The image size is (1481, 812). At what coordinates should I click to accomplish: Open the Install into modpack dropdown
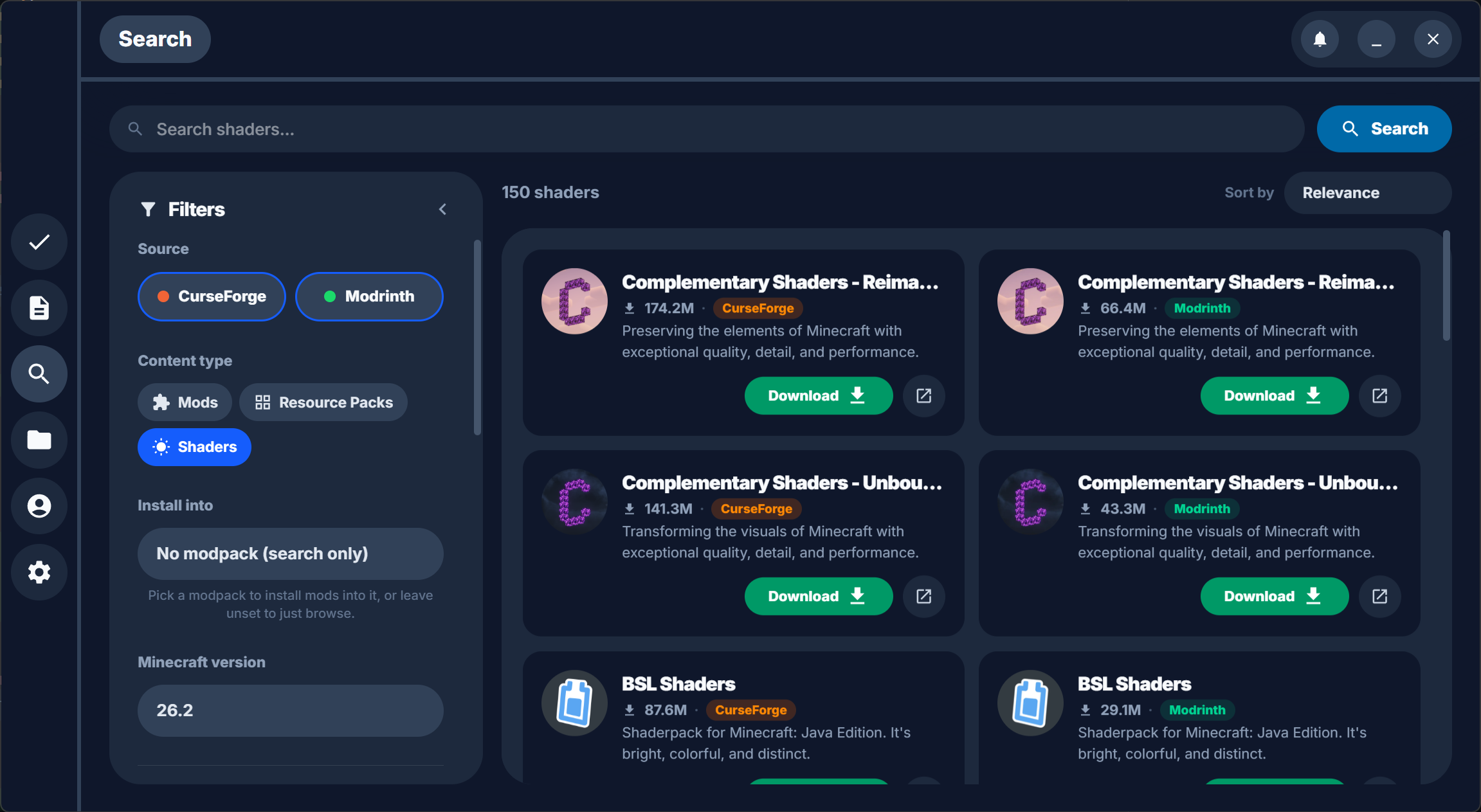click(290, 554)
